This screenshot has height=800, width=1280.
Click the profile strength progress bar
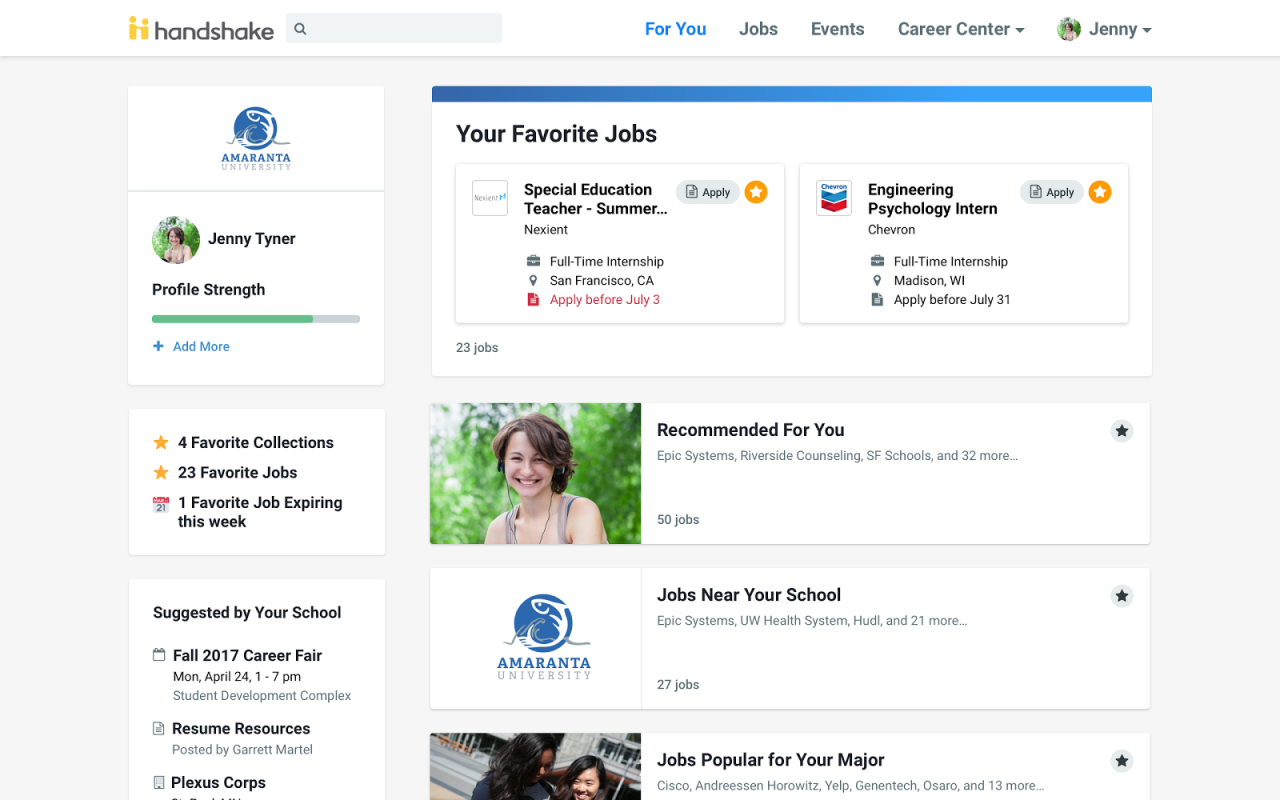[x=256, y=319]
